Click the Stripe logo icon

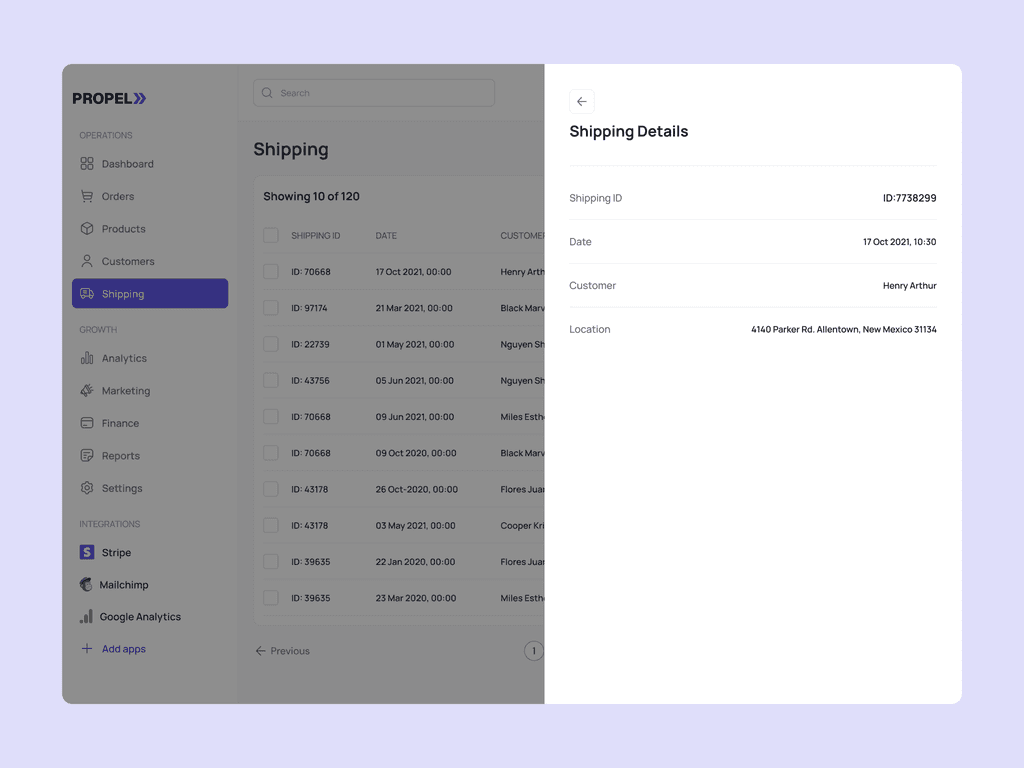(87, 552)
